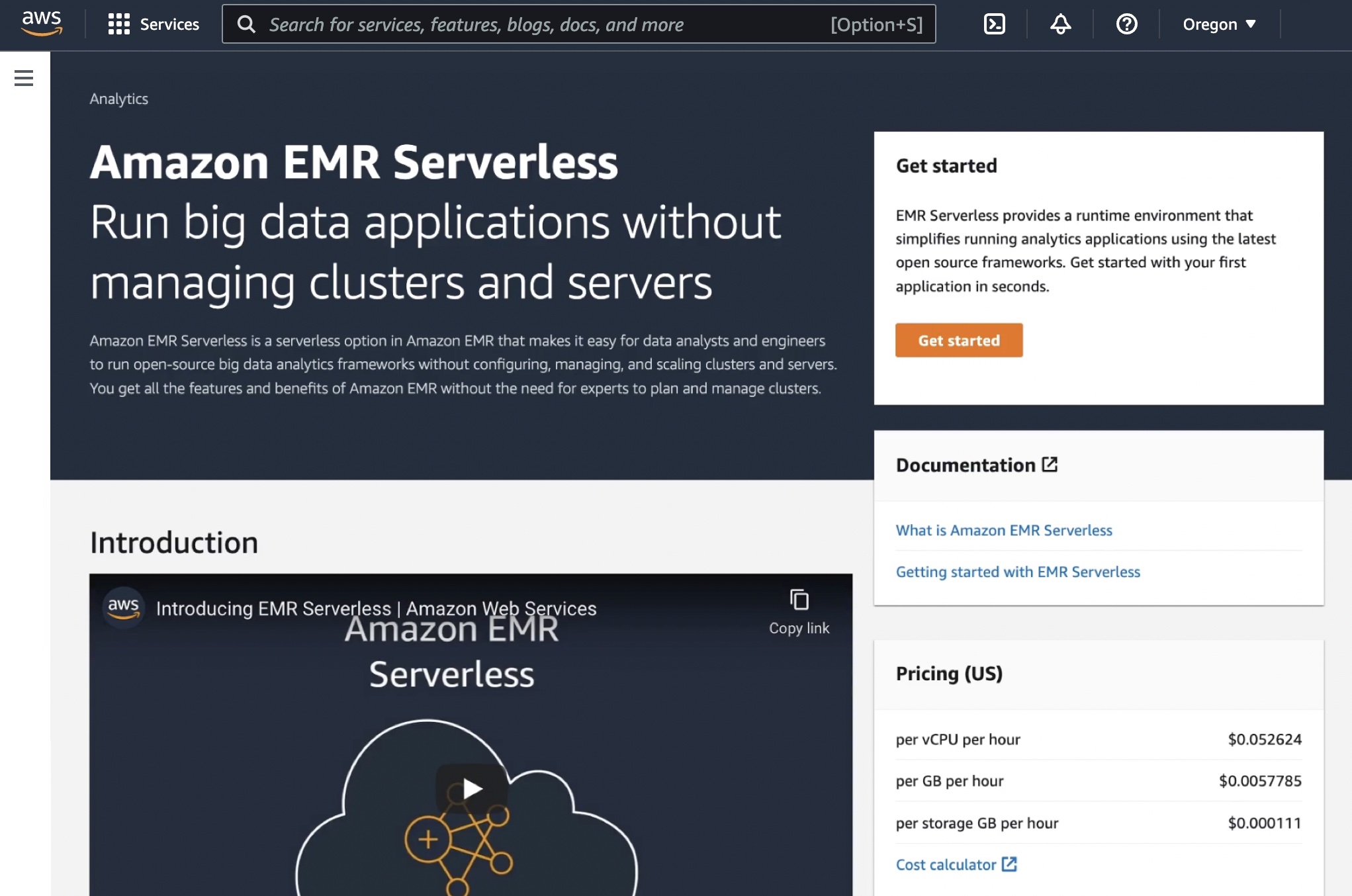
Task: Click the Pricing (US) heading
Action: (949, 674)
